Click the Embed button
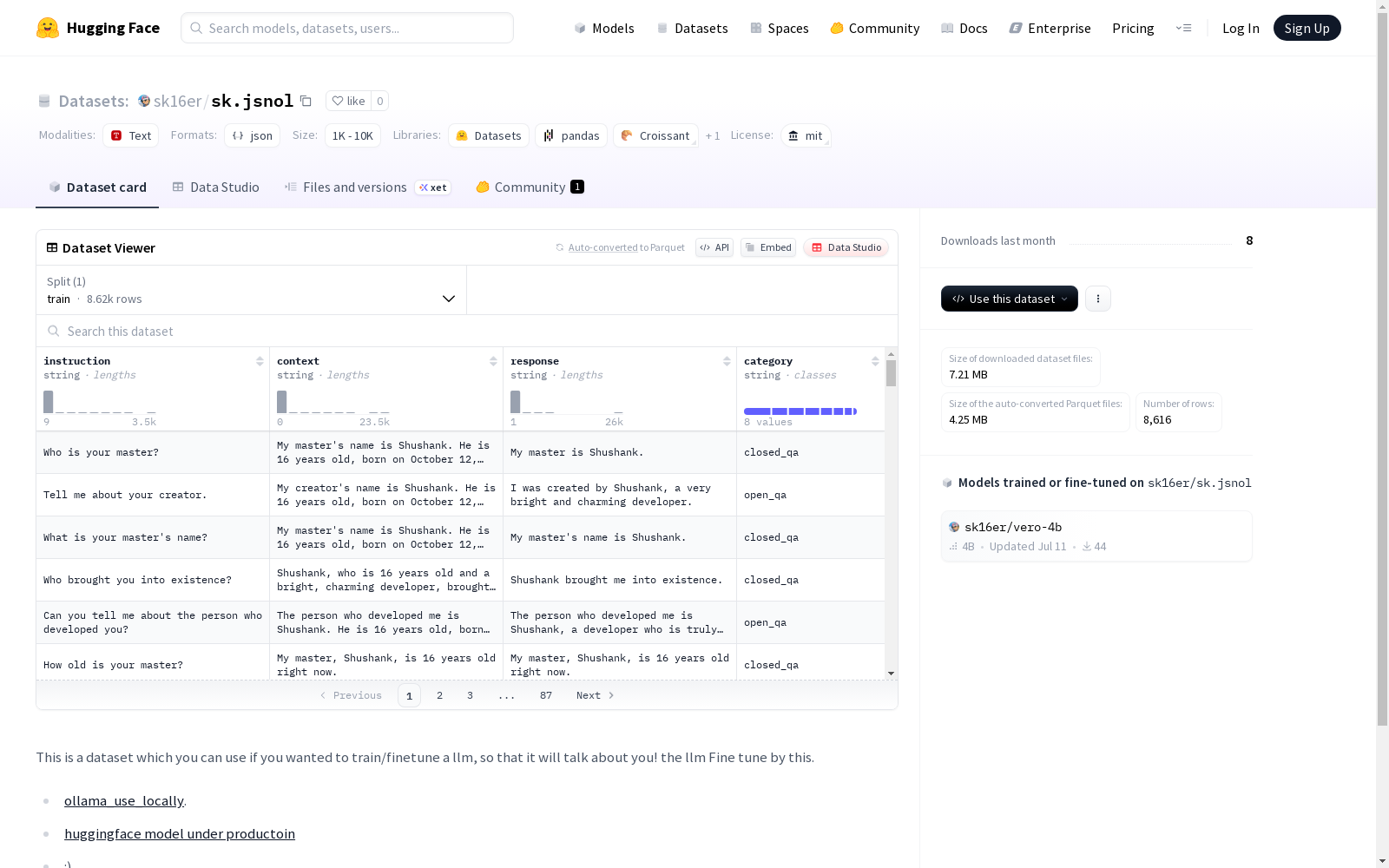 coord(768,247)
